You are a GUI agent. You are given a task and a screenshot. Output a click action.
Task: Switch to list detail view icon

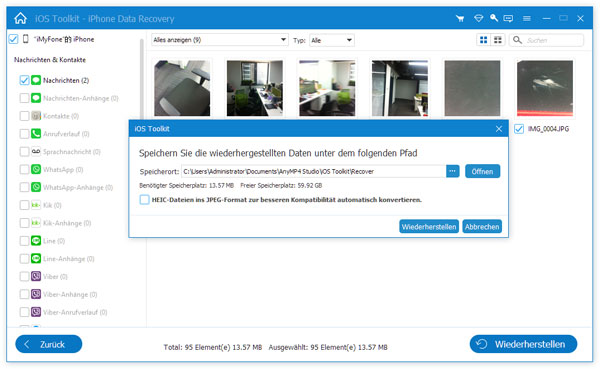point(498,40)
